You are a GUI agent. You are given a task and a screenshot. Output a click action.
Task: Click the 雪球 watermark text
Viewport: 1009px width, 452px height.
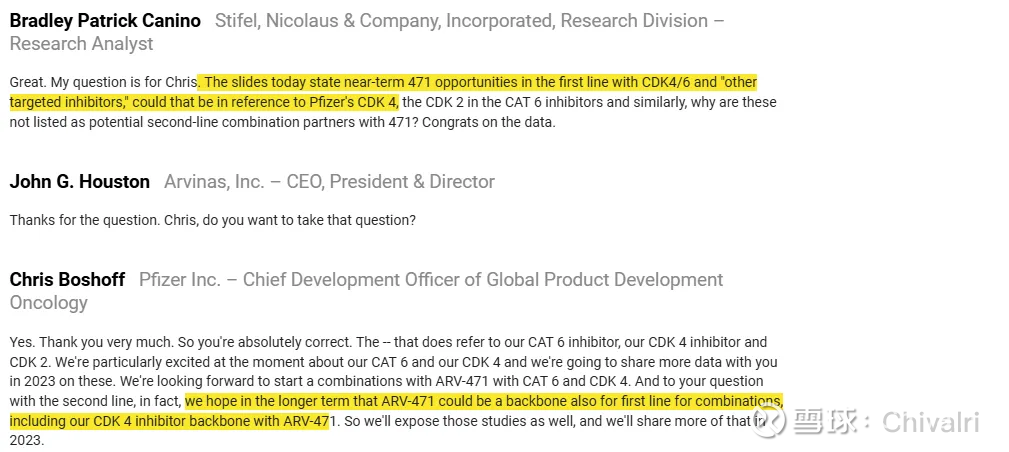828,422
